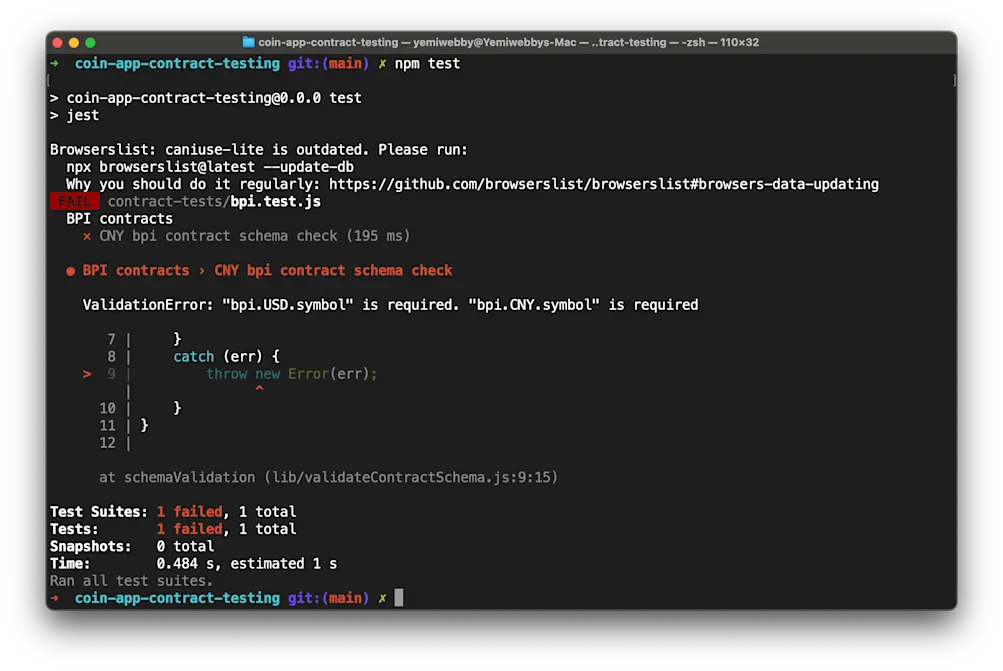
Task: Click 'Snapshots: 0 total' line
Action: 132,546
